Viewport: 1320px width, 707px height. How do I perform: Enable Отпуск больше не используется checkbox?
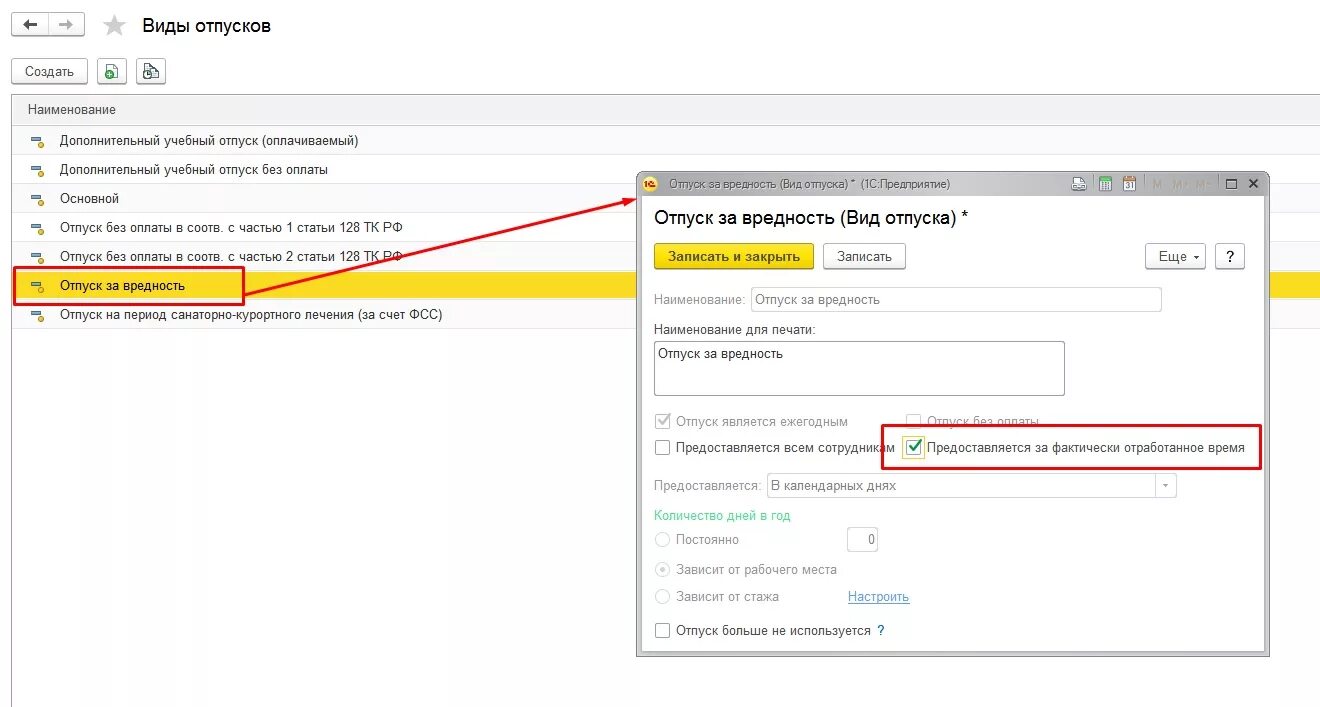(x=662, y=631)
